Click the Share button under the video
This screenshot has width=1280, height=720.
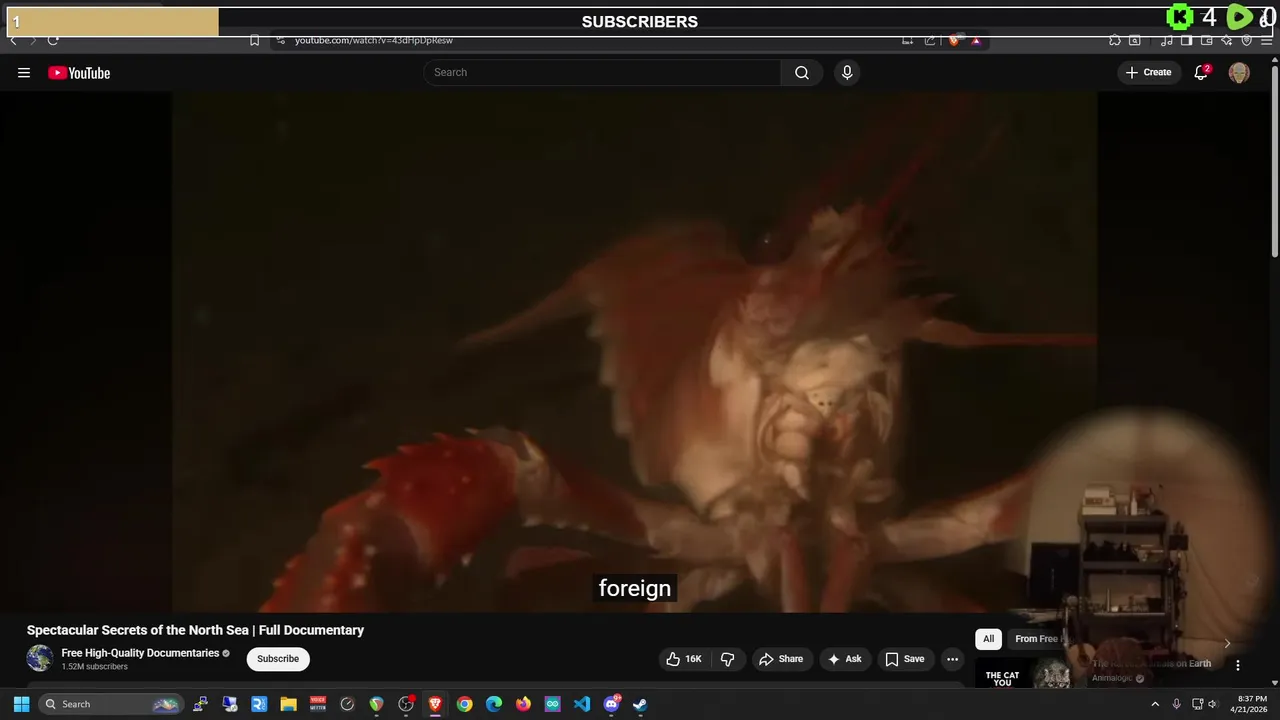coord(781,659)
